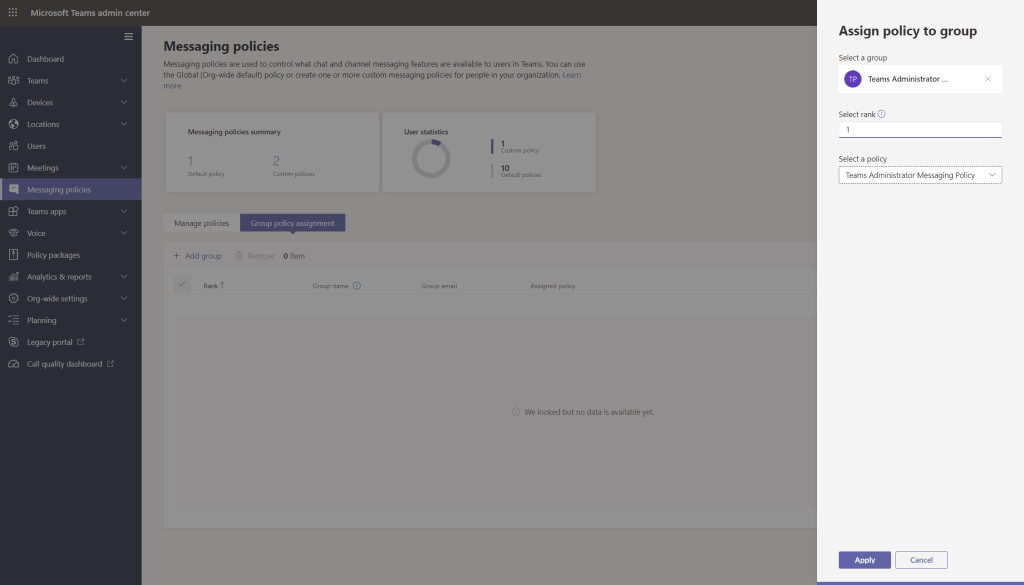Click the info icon beside Select rank
The image size is (1024, 585).
881,114
